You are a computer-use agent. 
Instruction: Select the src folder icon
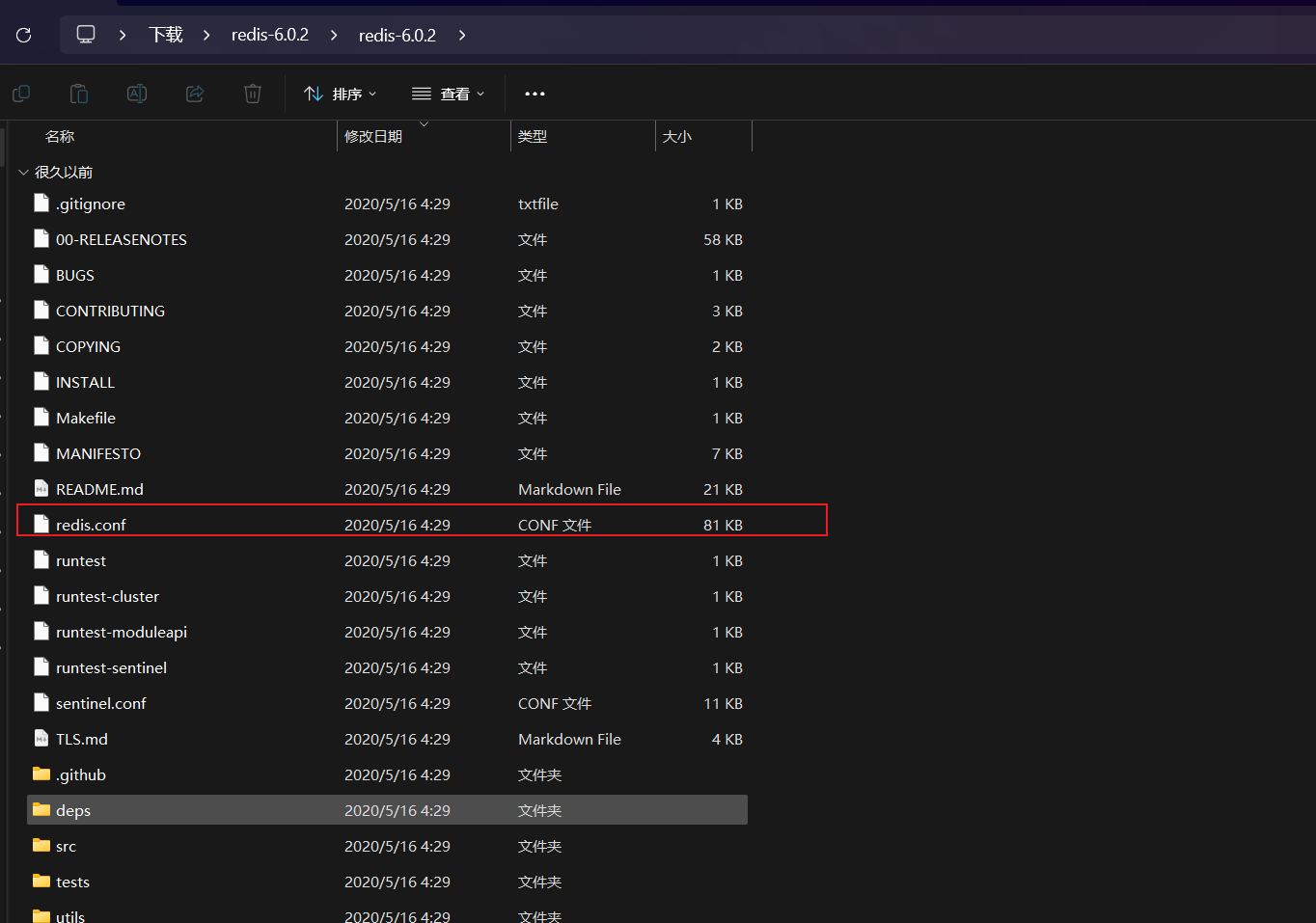(41, 845)
